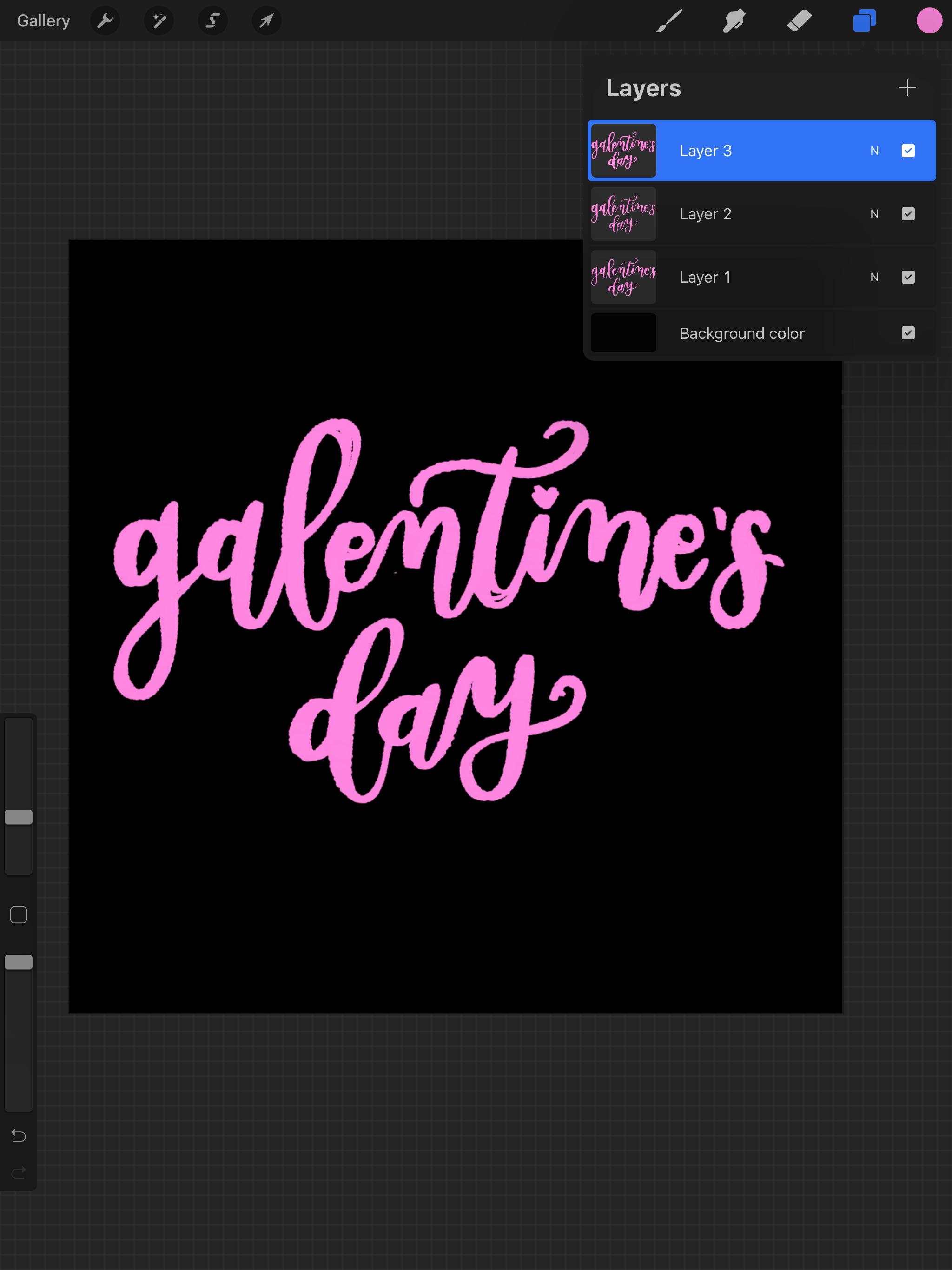Open Layer 1 blend mode N
Image resolution: width=952 pixels, height=1270 pixels.
tap(874, 278)
